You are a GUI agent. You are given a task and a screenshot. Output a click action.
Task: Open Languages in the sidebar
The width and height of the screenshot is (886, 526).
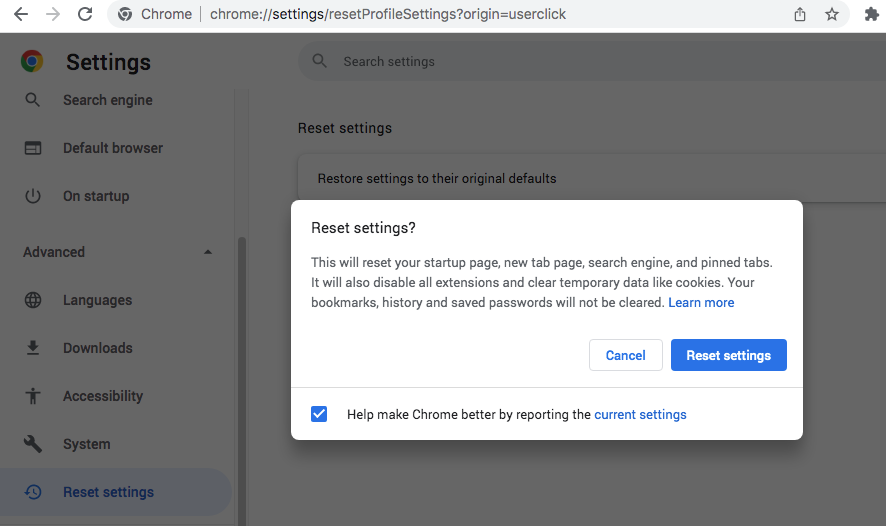click(x=97, y=300)
